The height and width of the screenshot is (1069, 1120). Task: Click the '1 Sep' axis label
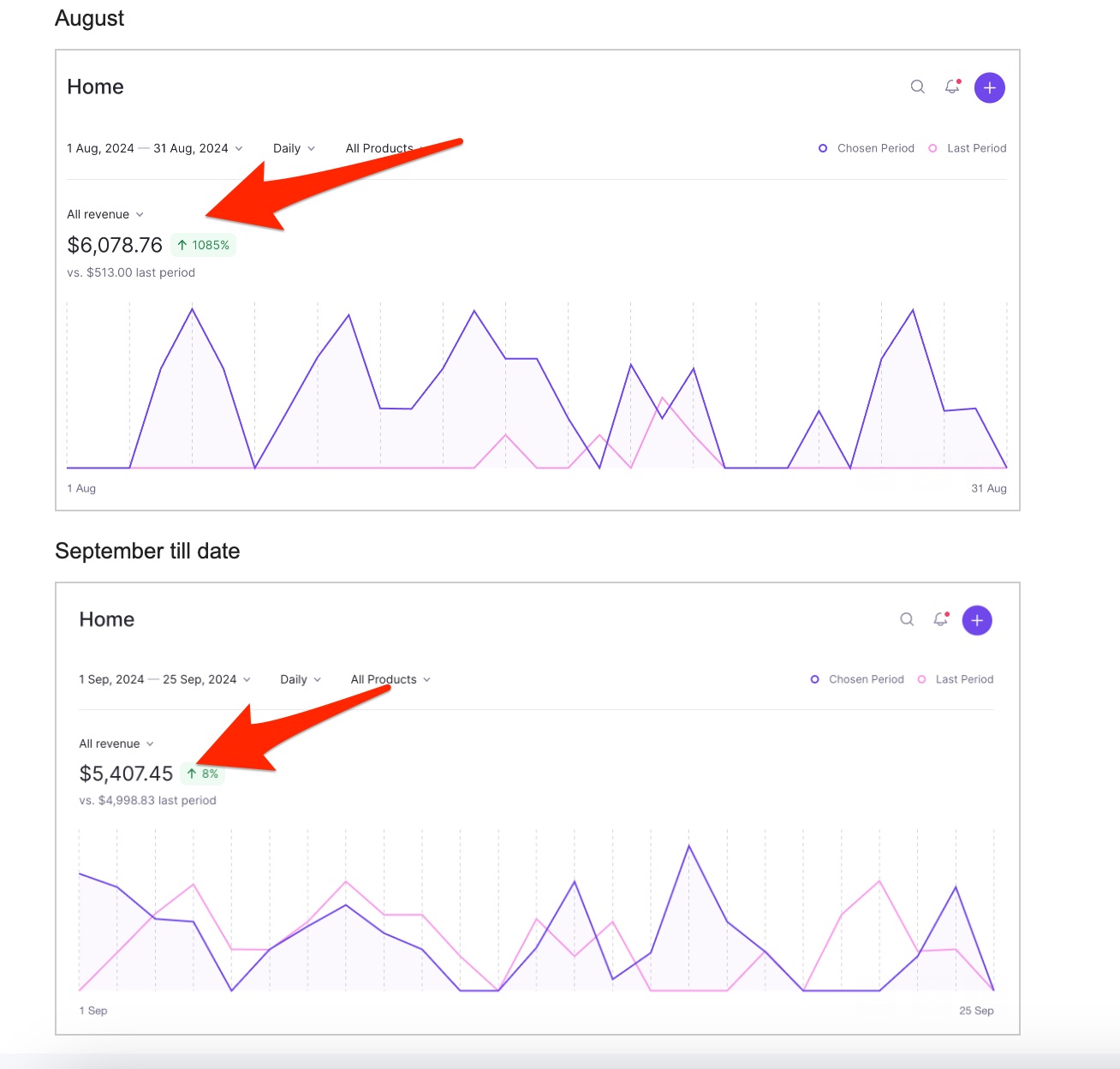tap(93, 1011)
